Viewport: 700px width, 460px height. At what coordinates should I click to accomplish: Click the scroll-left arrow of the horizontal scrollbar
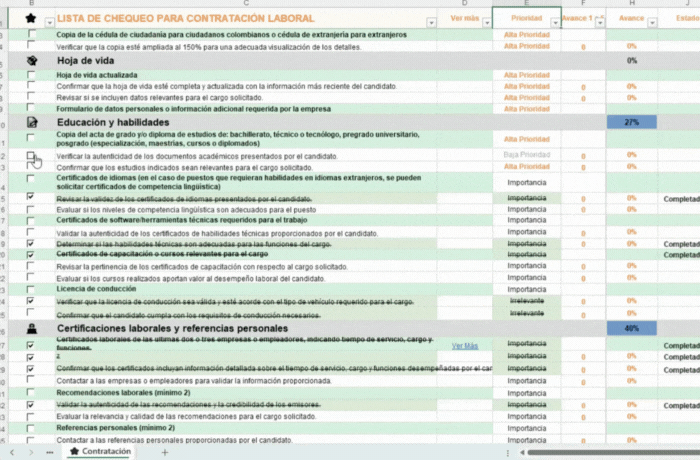[x=522, y=452]
